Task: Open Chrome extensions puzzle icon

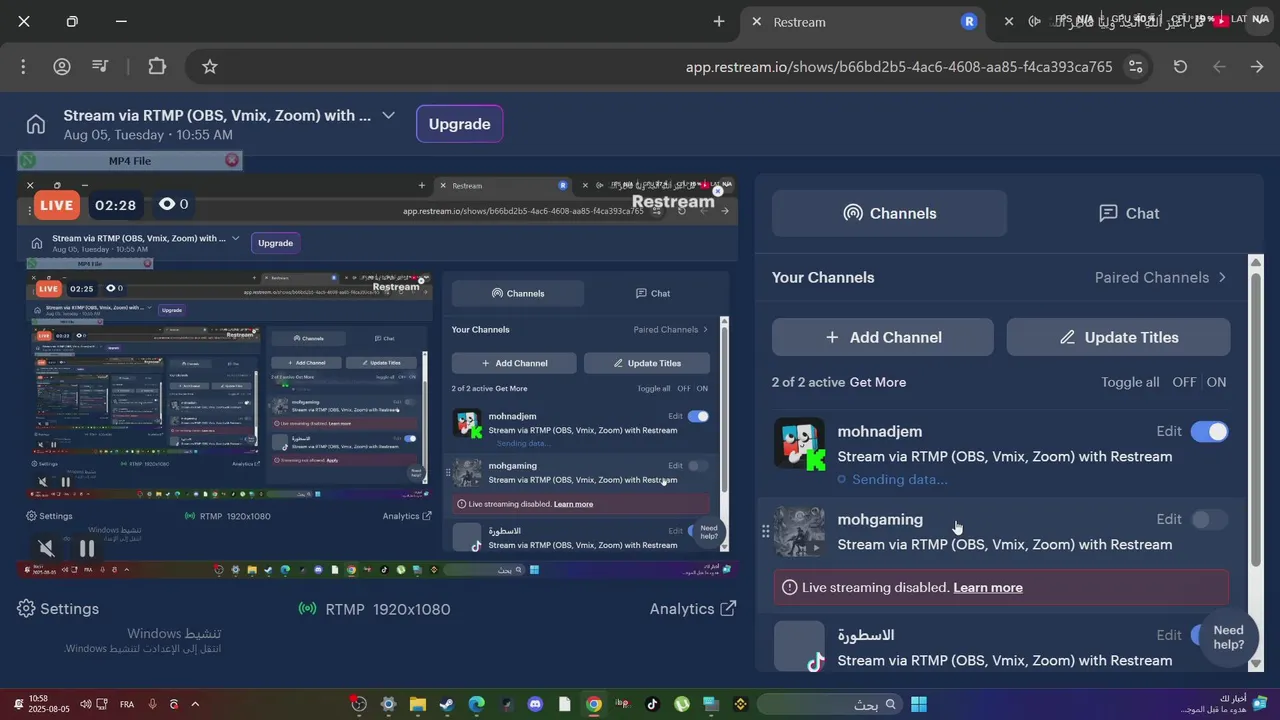Action: pos(157,67)
